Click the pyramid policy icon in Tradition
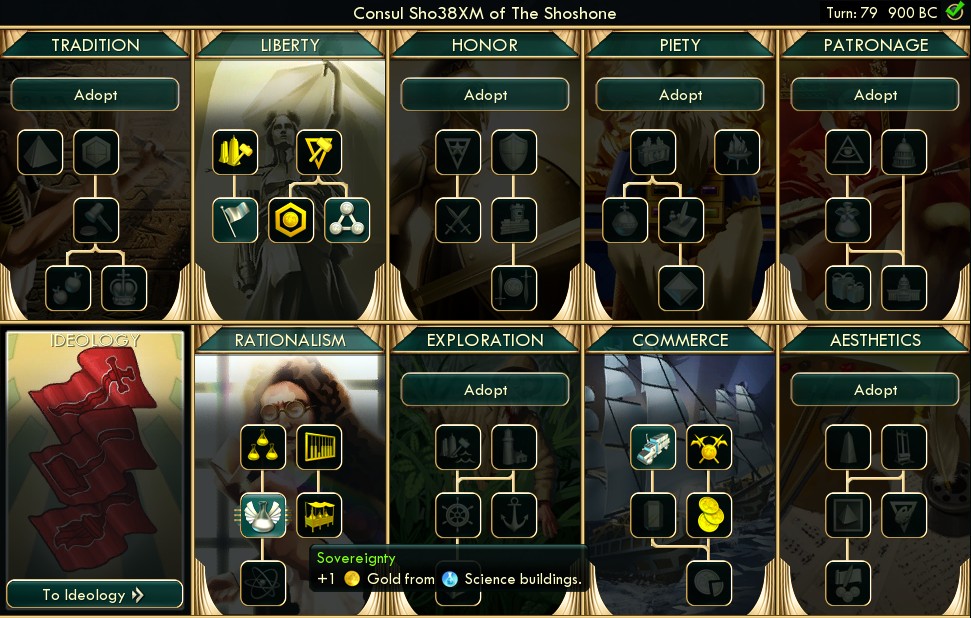Image resolution: width=971 pixels, height=618 pixels. click(40, 152)
